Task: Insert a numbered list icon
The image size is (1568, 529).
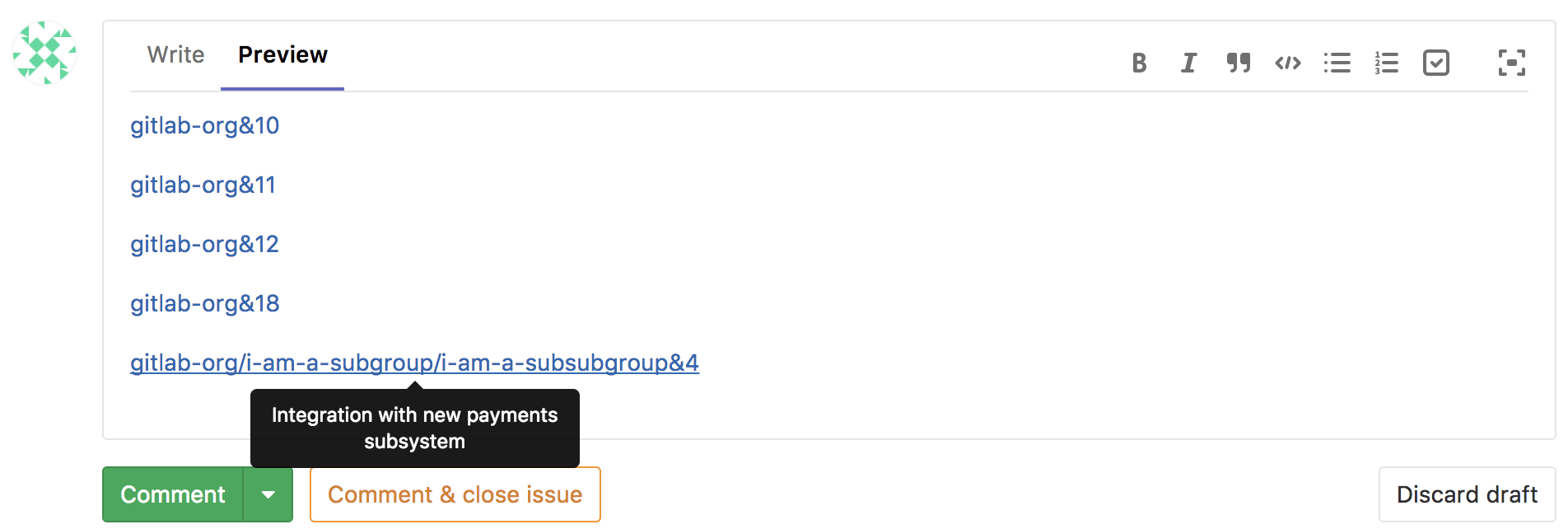Action: pos(1387,62)
